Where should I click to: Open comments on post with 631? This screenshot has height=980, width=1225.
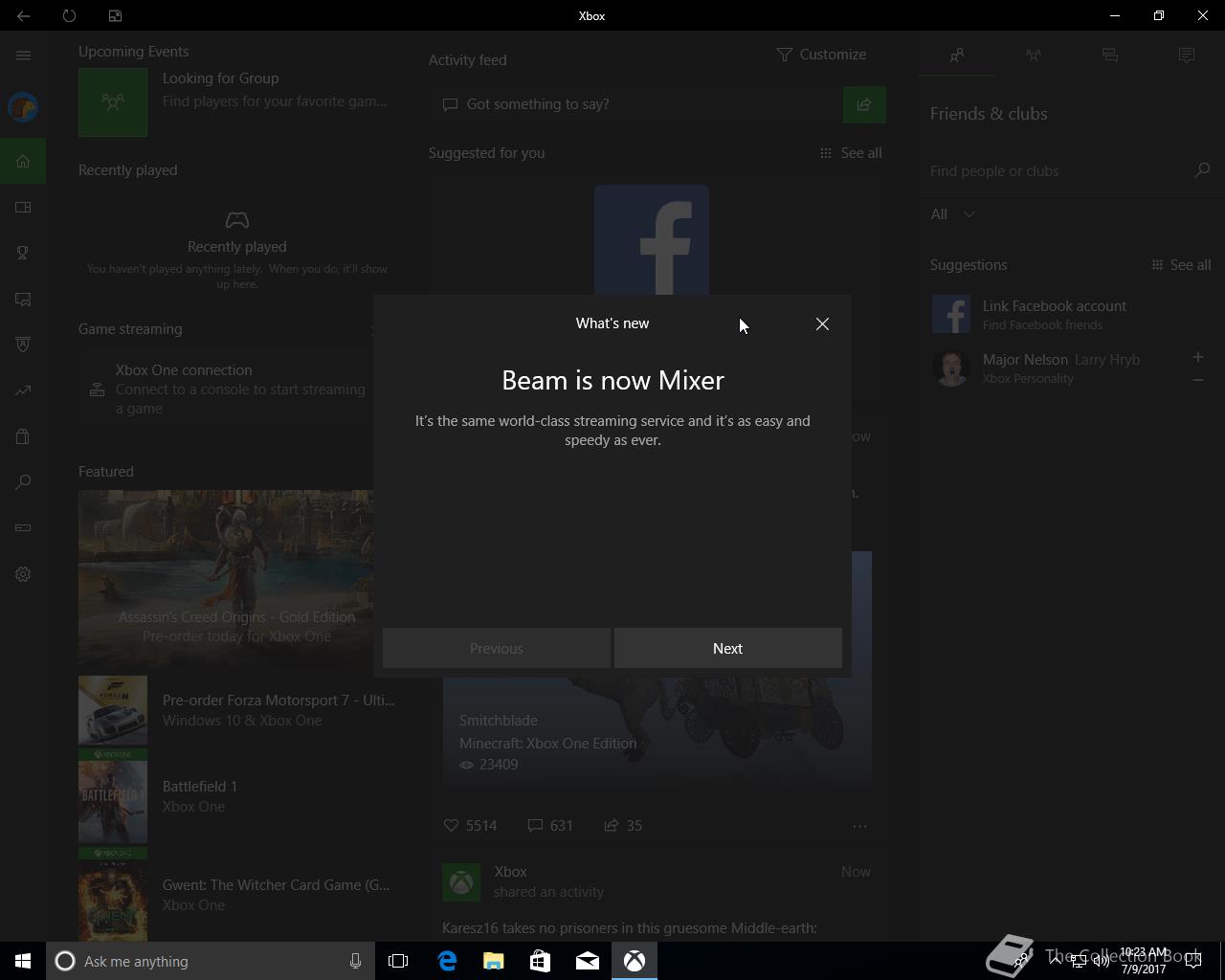pos(550,825)
